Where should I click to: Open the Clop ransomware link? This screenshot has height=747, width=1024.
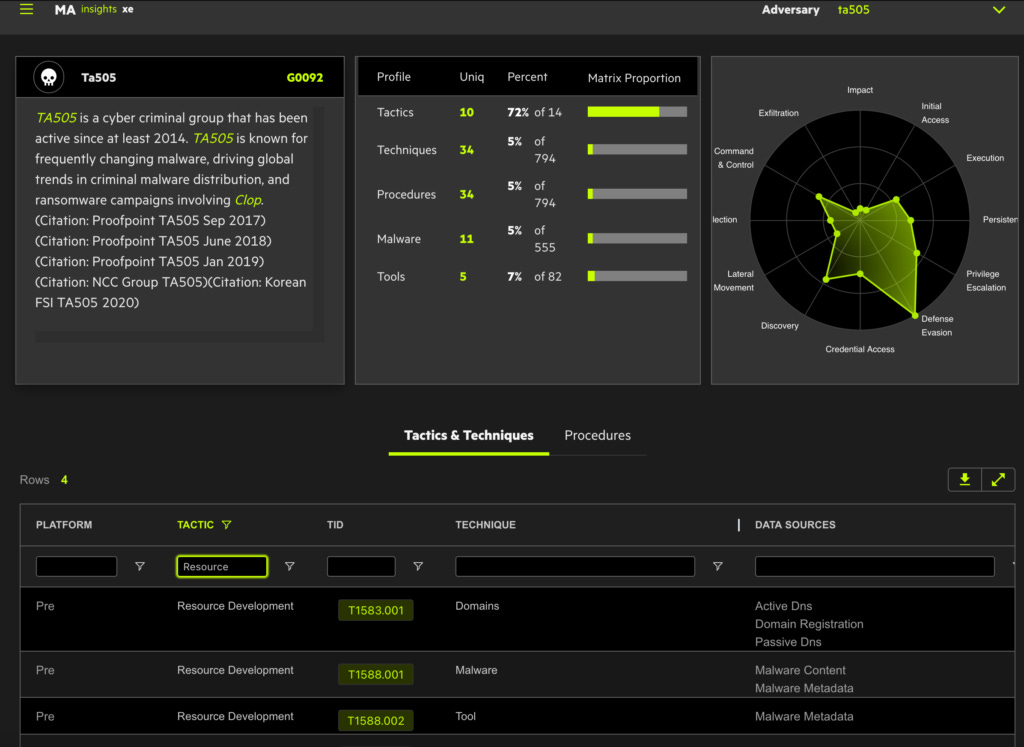click(x=248, y=200)
